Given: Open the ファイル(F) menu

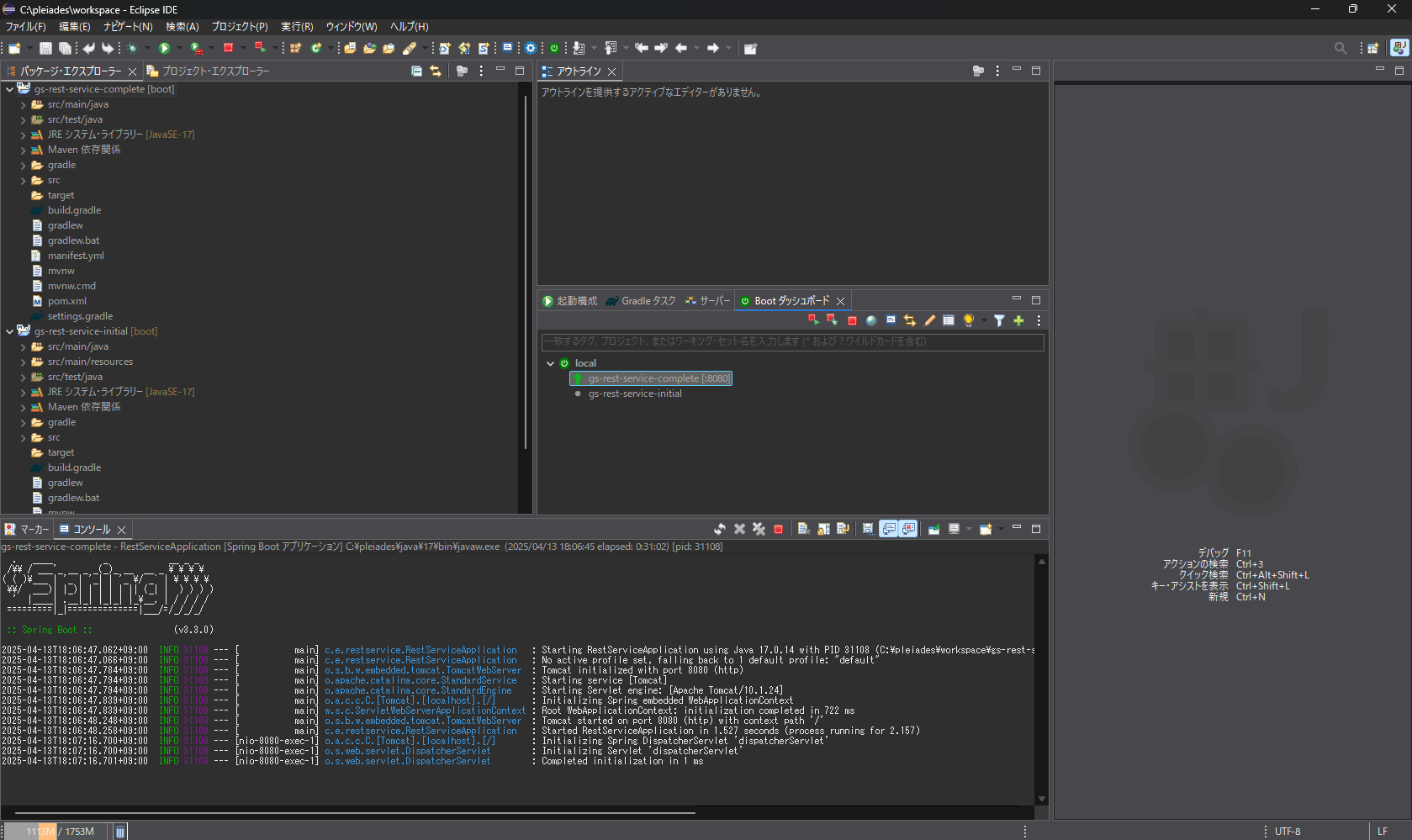Looking at the screenshot, I should tap(26, 27).
